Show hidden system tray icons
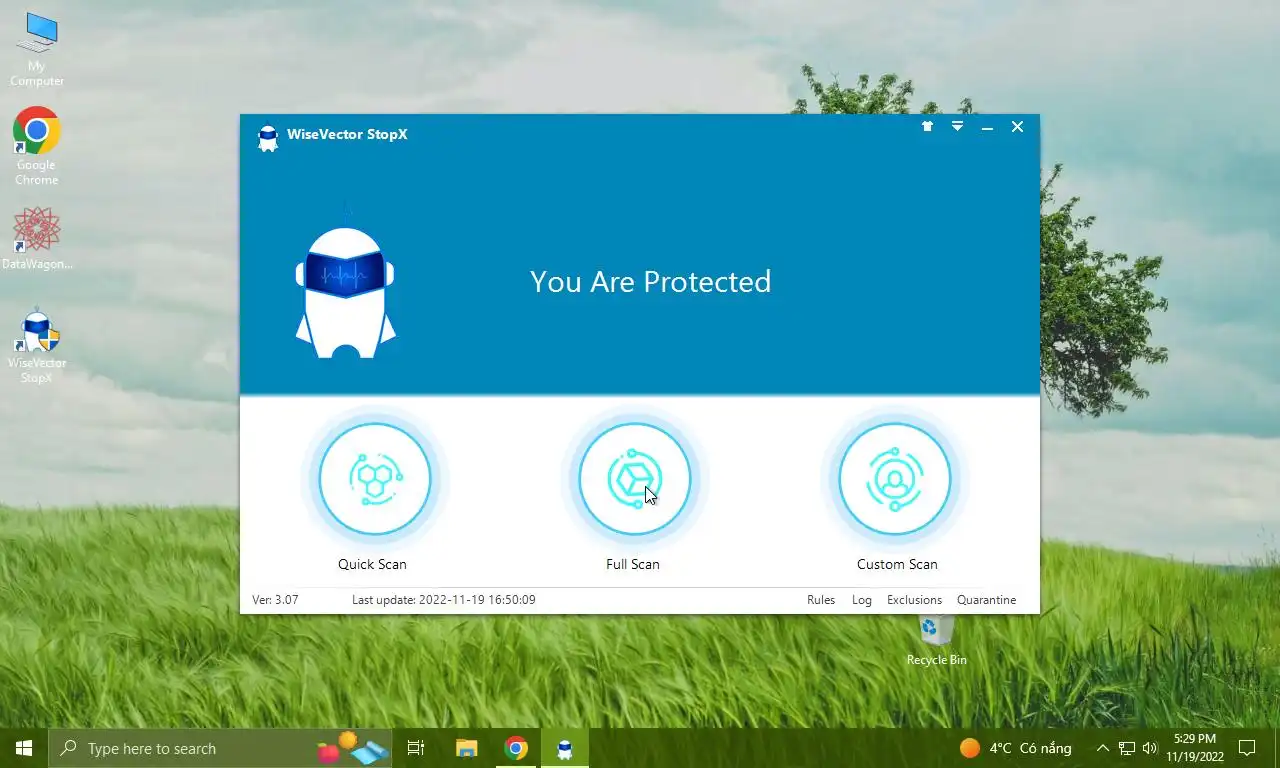 pos(1102,748)
